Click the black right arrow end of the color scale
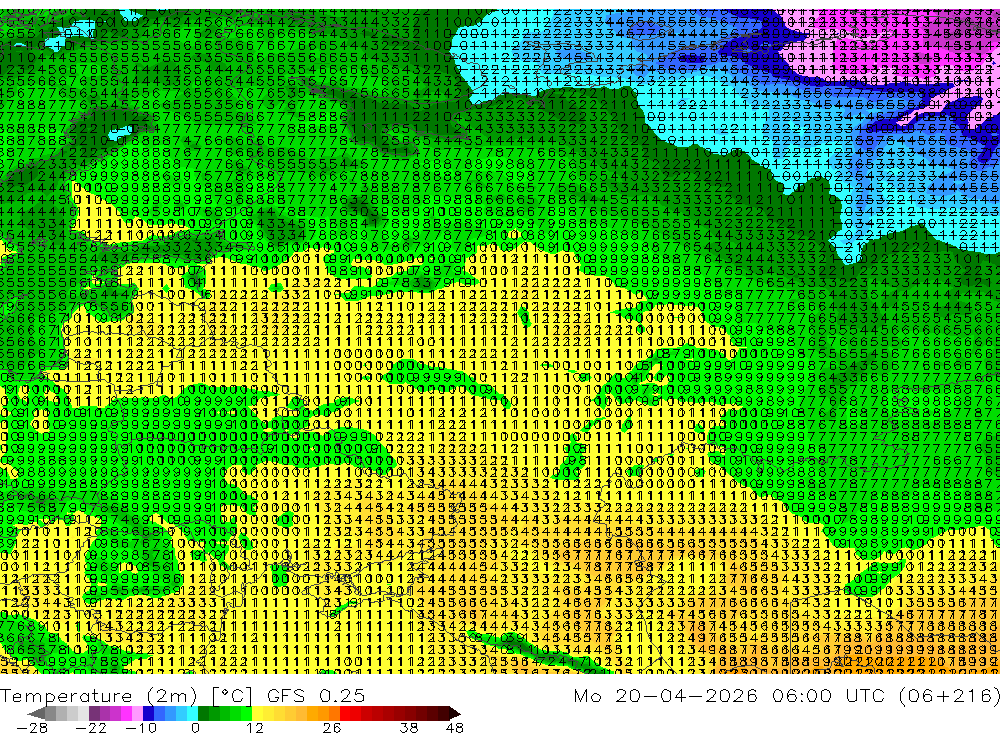Viewport: 1000px width, 733px height. pos(455,714)
